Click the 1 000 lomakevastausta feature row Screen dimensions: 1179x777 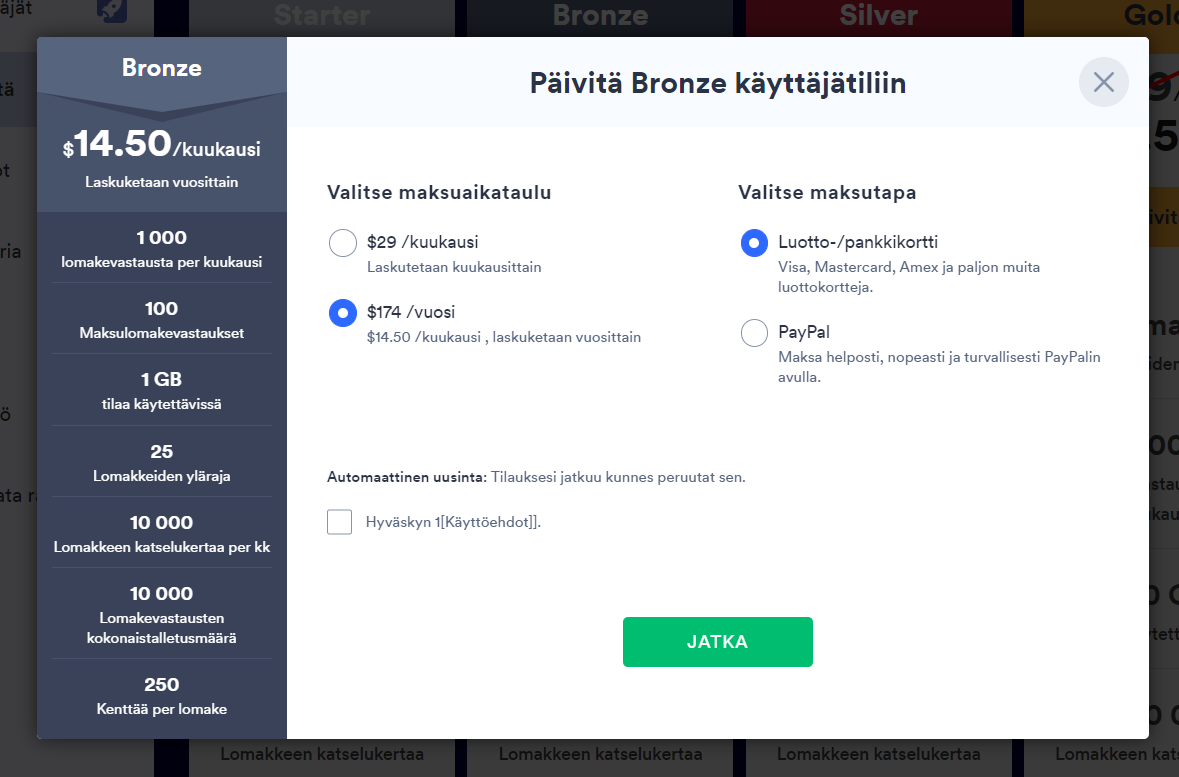click(x=162, y=249)
